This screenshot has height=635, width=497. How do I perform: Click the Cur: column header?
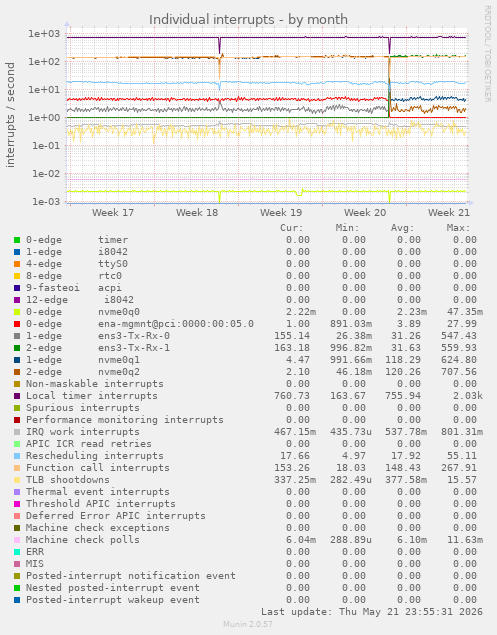click(292, 228)
